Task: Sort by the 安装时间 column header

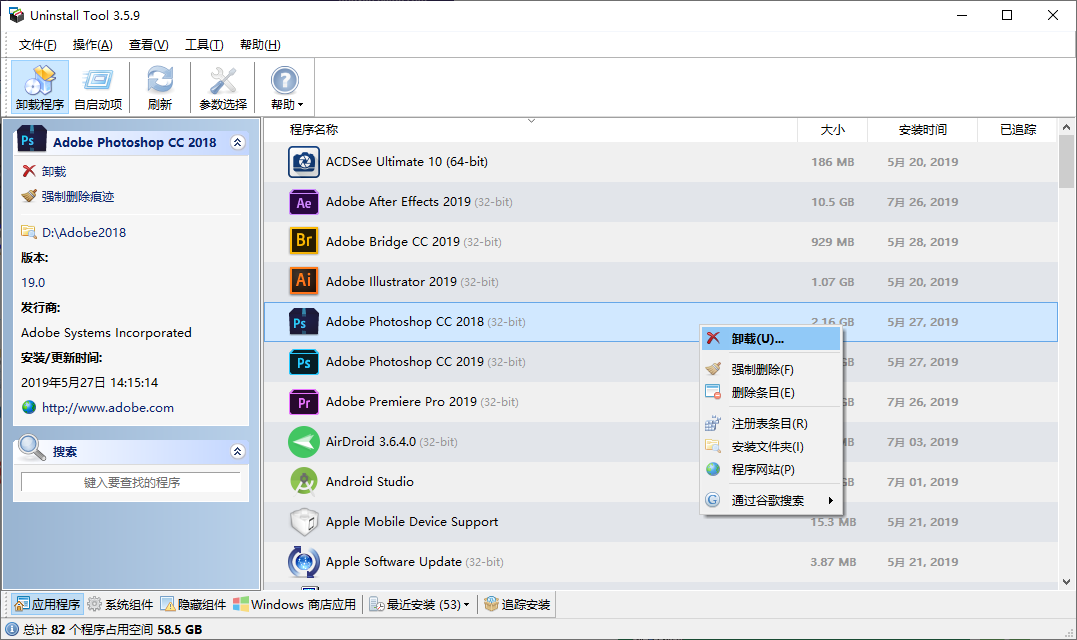Action: [x=922, y=130]
